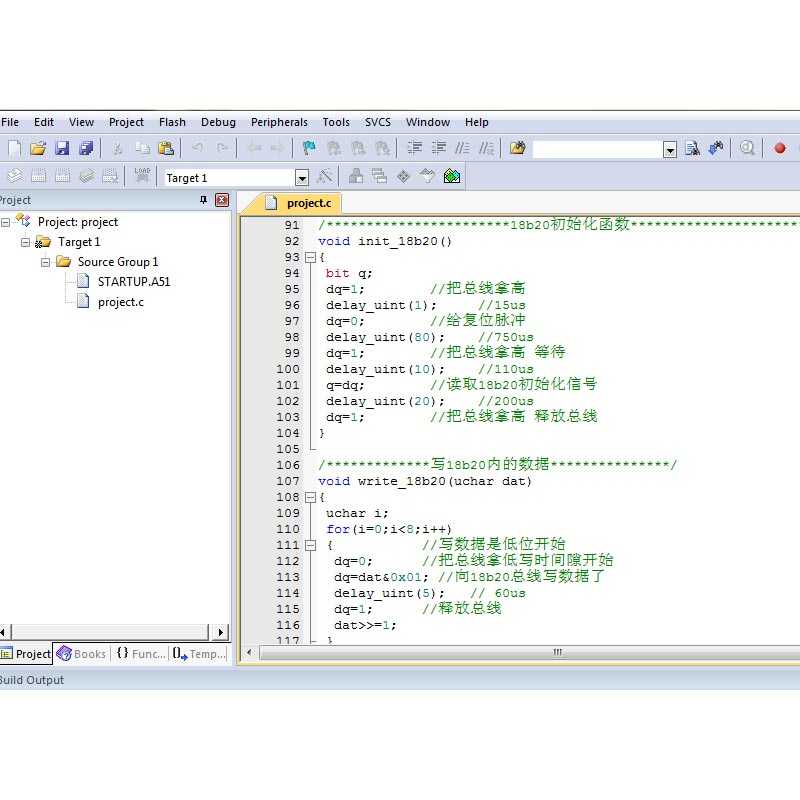
Task: Open the Flash menu
Action: (x=172, y=122)
